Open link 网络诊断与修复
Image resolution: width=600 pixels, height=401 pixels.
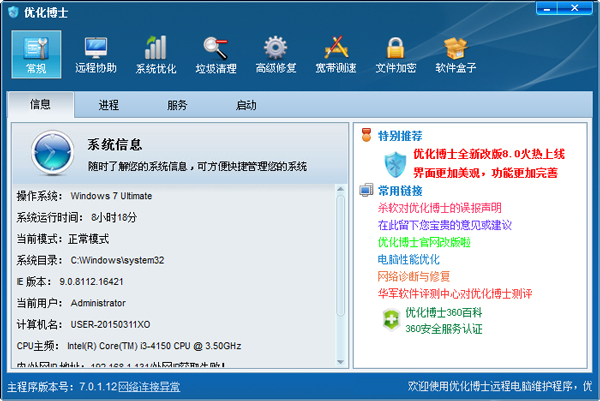pos(414,276)
